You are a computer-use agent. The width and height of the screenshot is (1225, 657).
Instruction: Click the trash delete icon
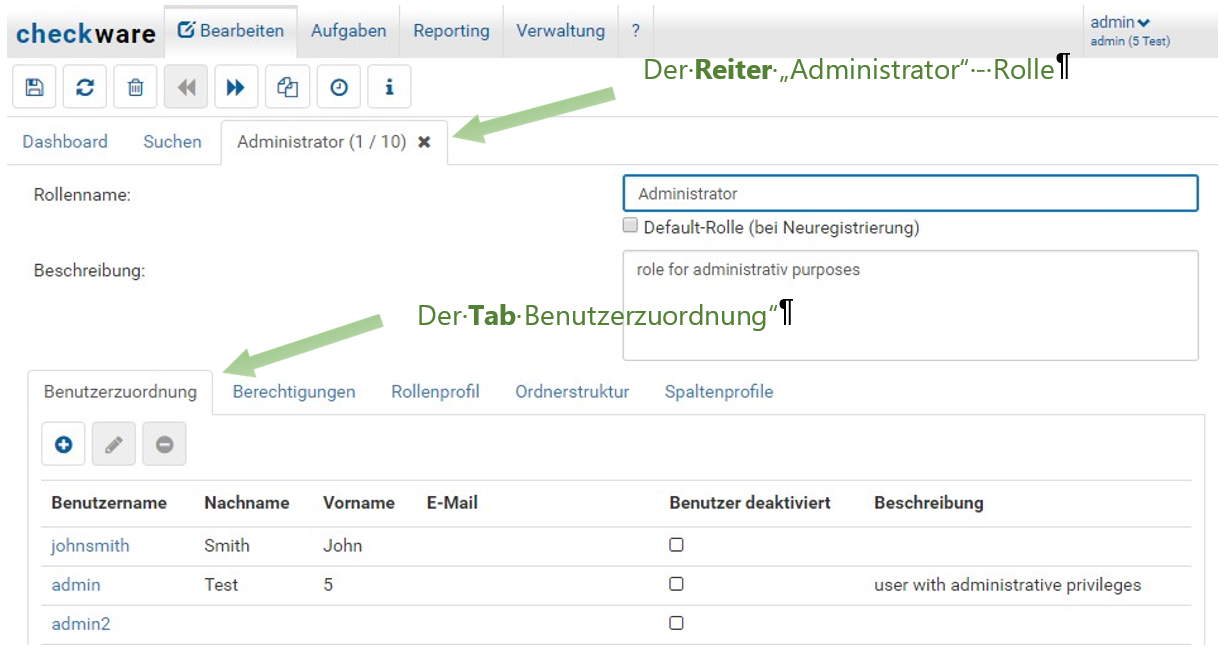coord(136,87)
